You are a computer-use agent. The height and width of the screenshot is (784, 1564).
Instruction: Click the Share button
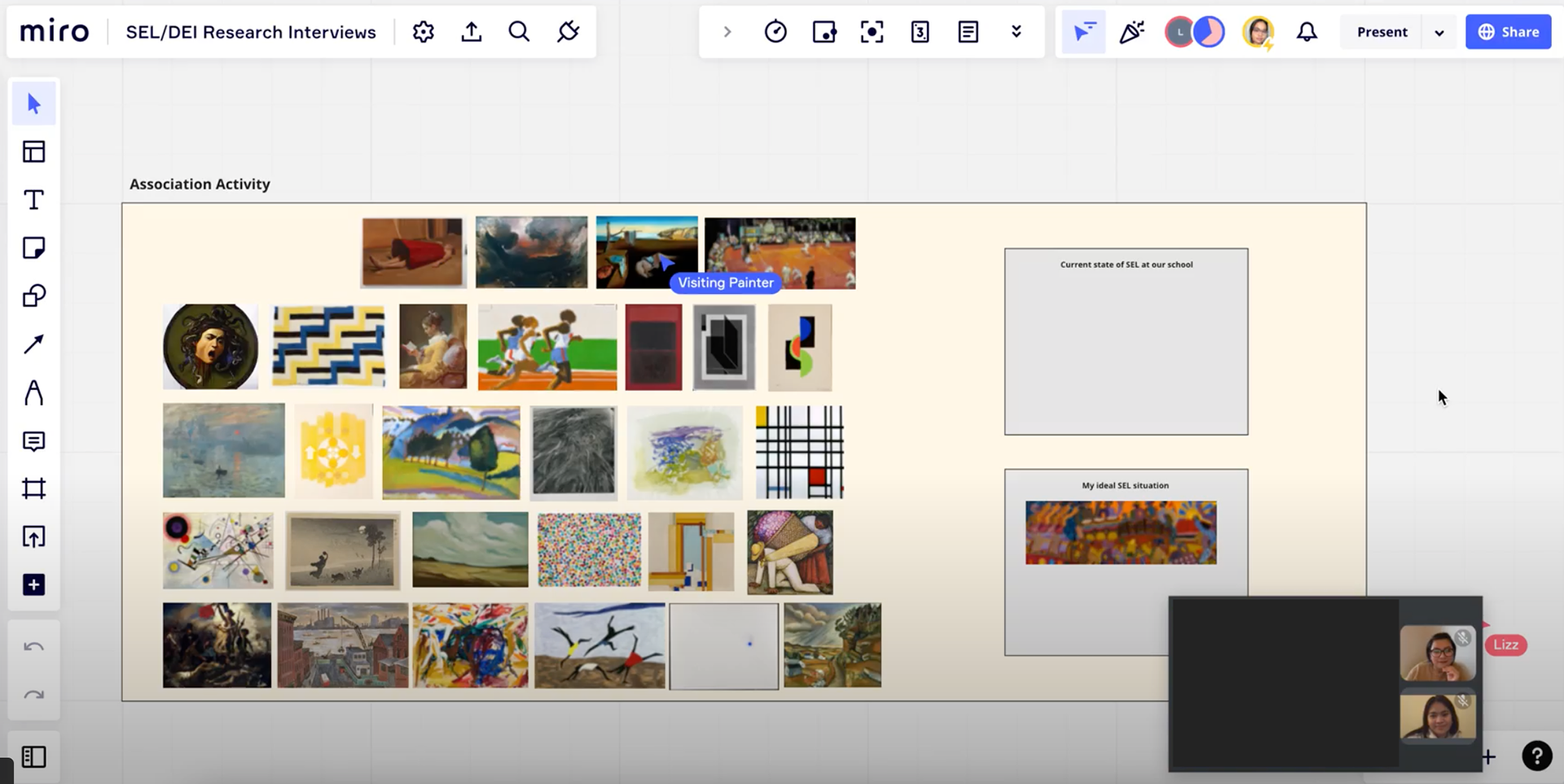pyautogui.click(x=1508, y=32)
